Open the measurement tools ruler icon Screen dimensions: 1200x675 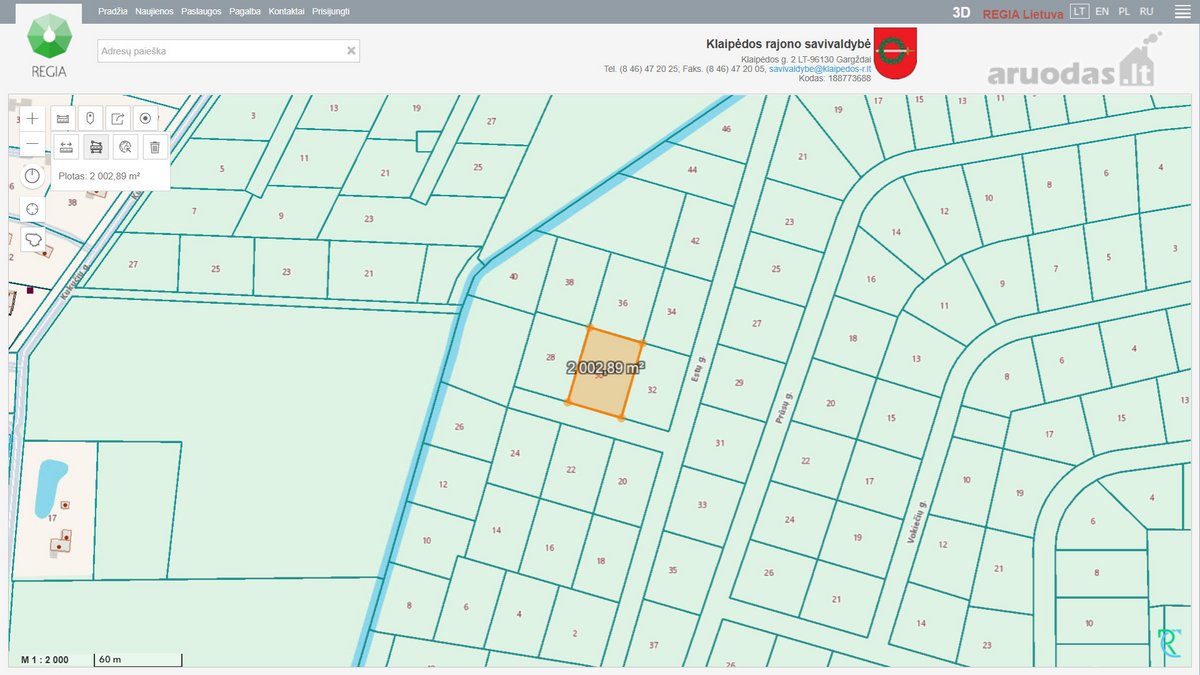click(x=63, y=118)
